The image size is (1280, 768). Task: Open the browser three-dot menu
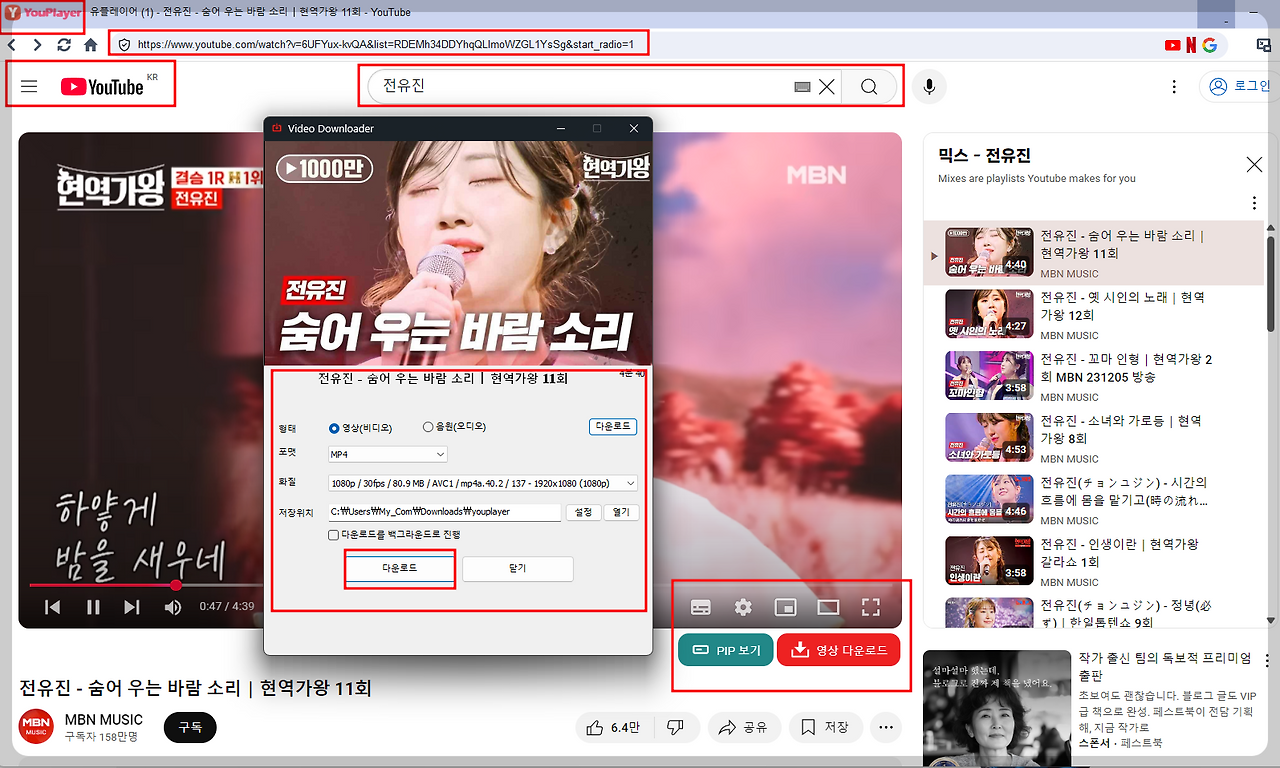click(x=1173, y=87)
